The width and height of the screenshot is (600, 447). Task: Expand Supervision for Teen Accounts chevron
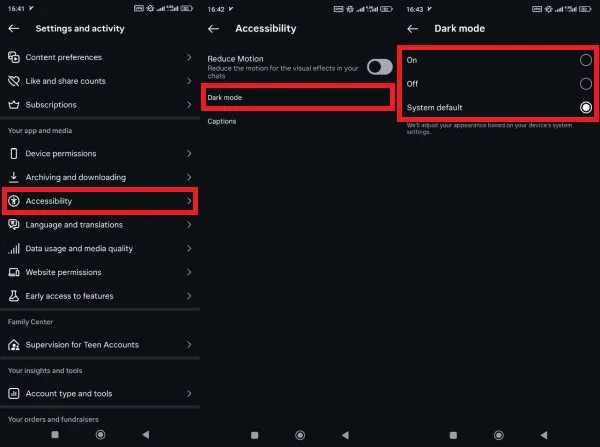189,345
